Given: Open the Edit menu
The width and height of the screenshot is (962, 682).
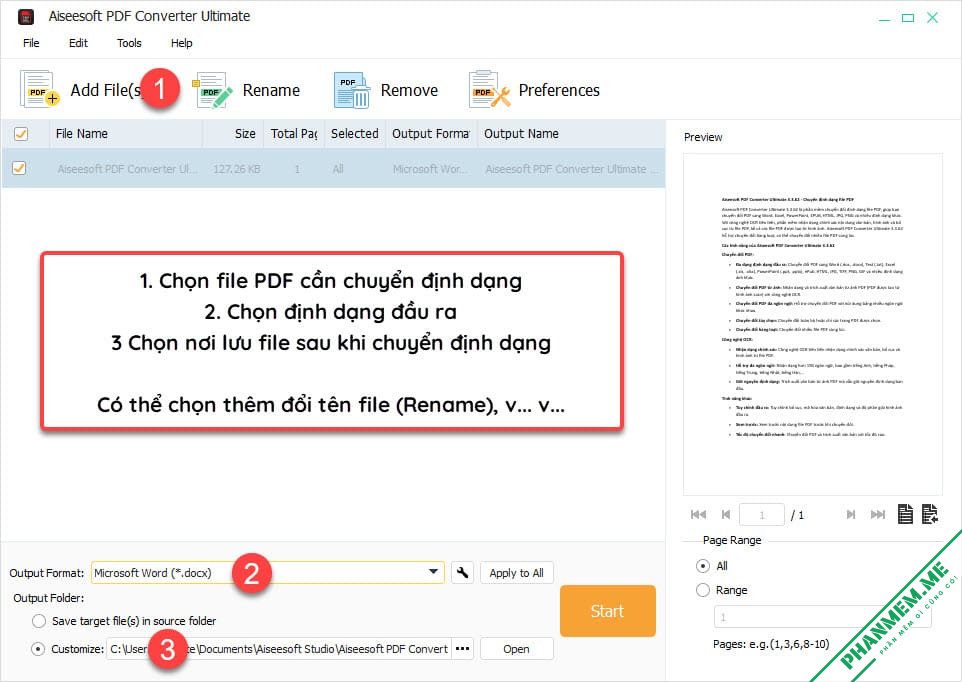Looking at the screenshot, I should (x=78, y=43).
